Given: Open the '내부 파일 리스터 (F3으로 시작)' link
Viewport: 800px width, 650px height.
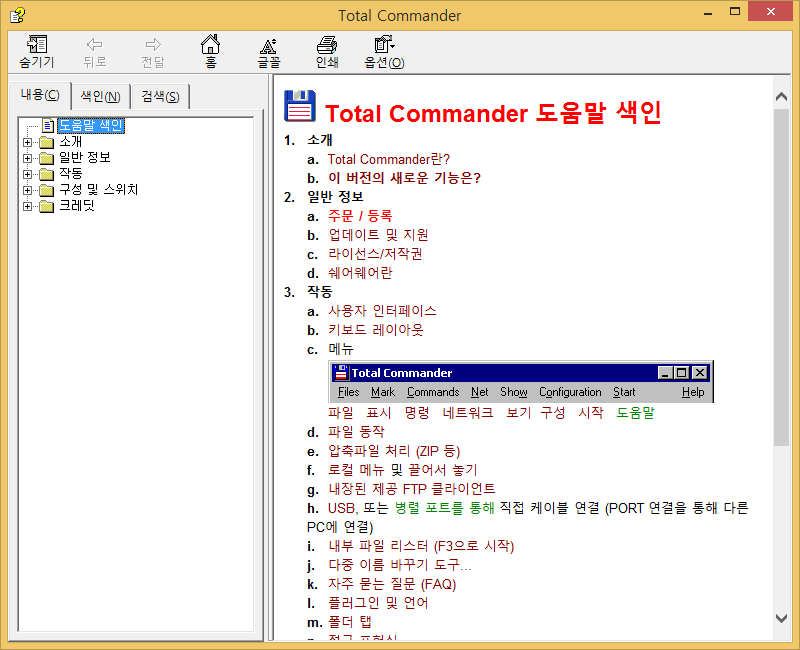Looking at the screenshot, I should click(421, 546).
